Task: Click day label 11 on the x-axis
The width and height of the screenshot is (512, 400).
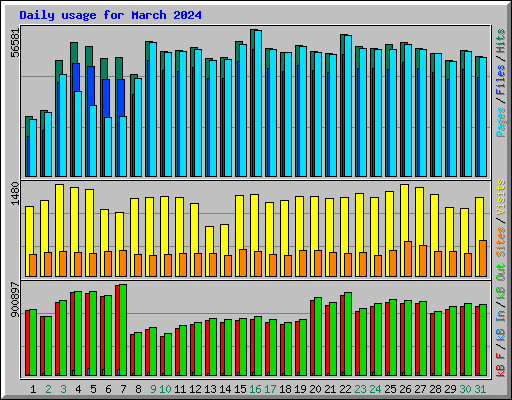Action: tap(180, 389)
